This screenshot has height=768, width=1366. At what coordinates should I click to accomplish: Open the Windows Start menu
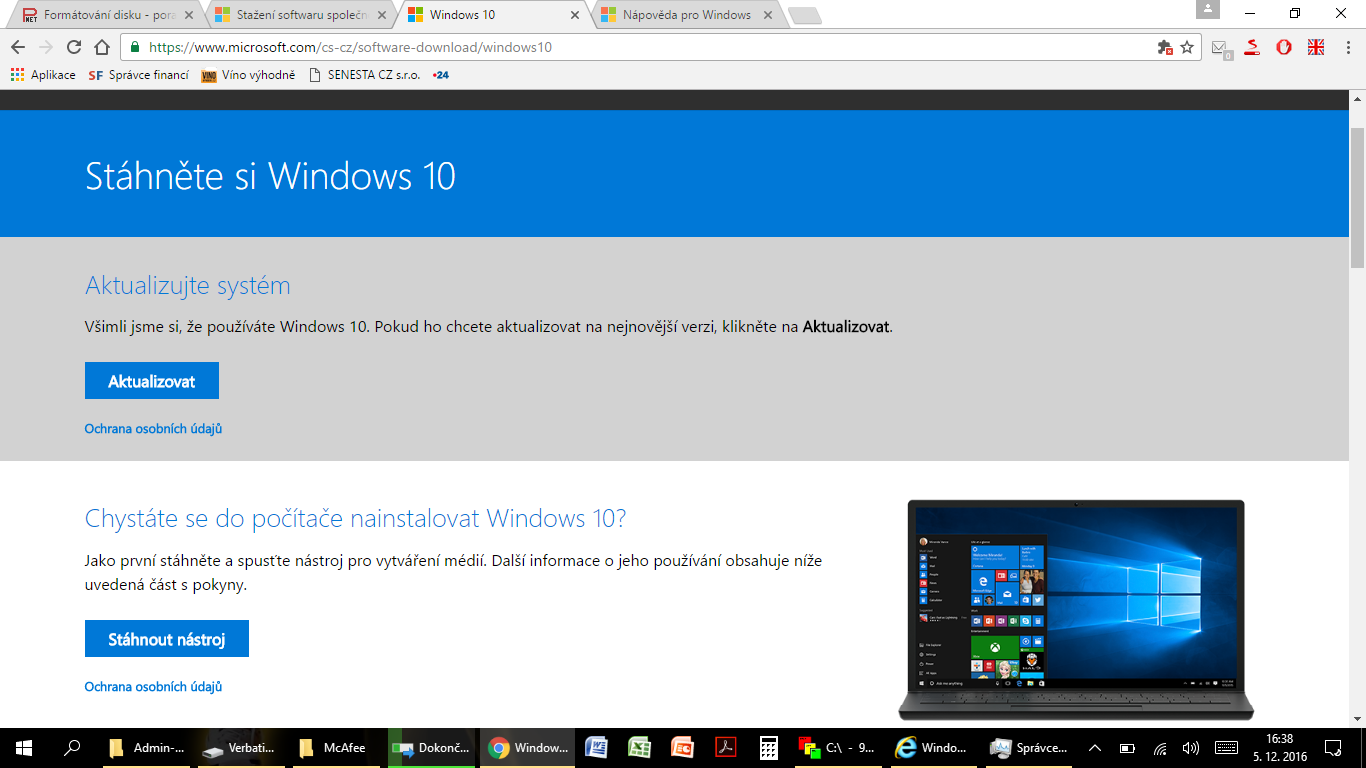(24, 747)
